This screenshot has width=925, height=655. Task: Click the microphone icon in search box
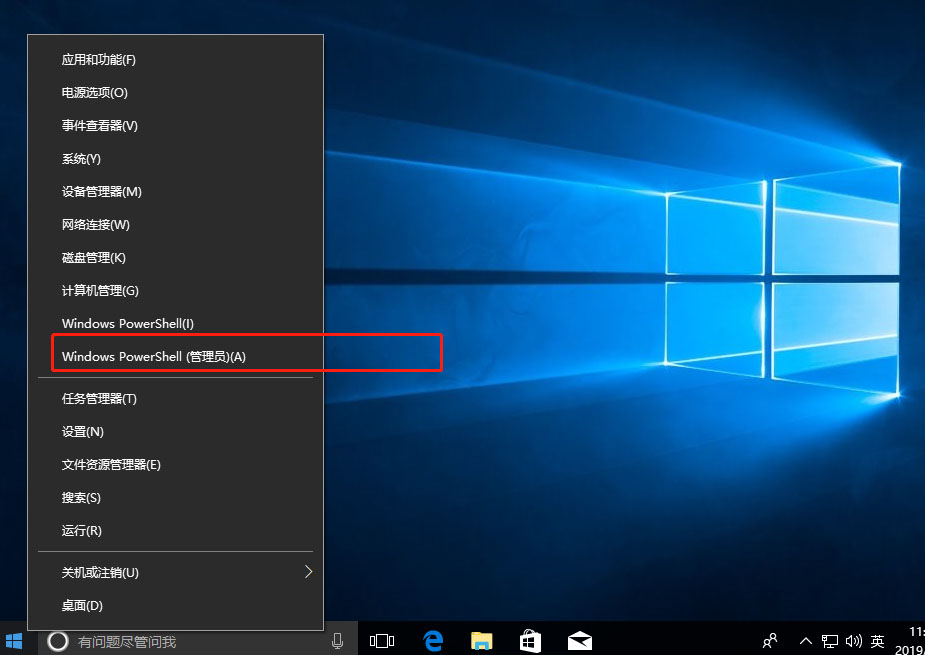click(337, 641)
